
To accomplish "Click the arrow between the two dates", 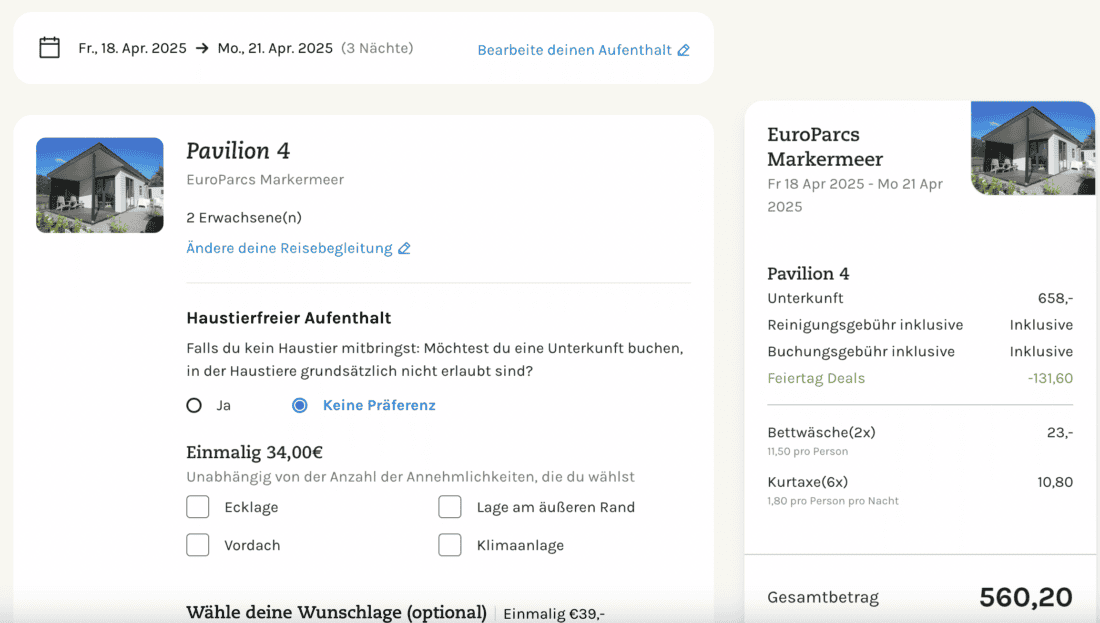I will 202,48.
